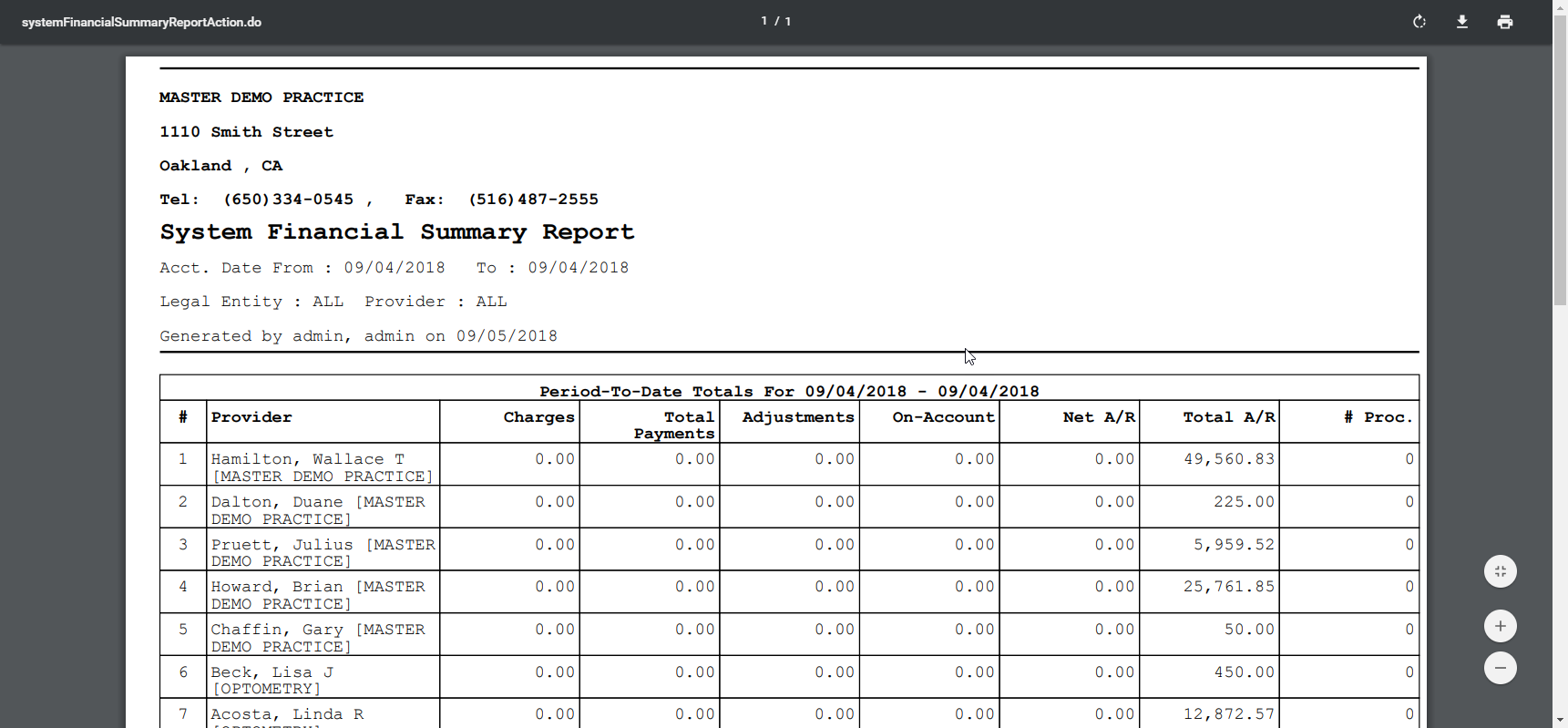1568x728 pixels.
Task: Click the Adjustments column header
Action: (797, 417)
